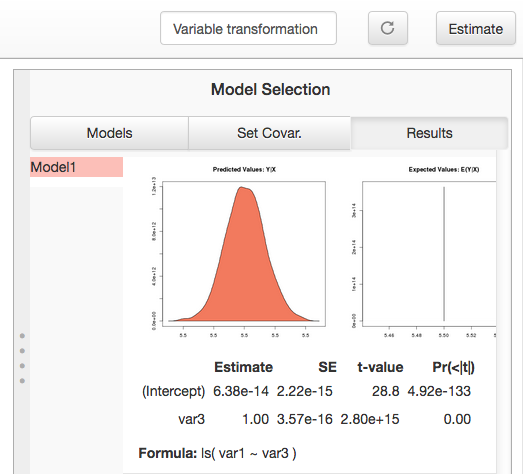Click the second dot on left handle
The image size is (523, 474).
pyautogui.click(x=22, y=351)
